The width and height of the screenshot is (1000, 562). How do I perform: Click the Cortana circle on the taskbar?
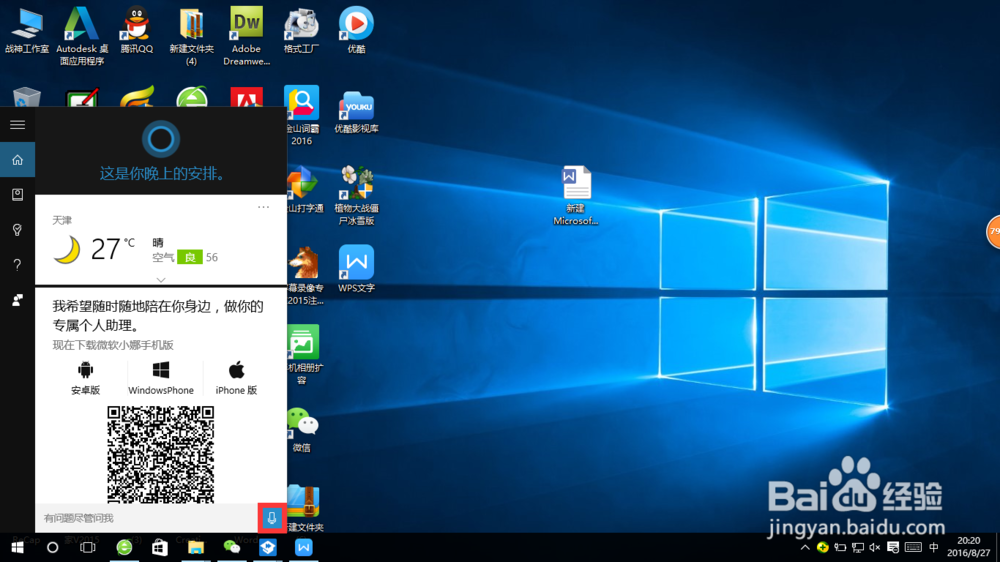[53, 547]
